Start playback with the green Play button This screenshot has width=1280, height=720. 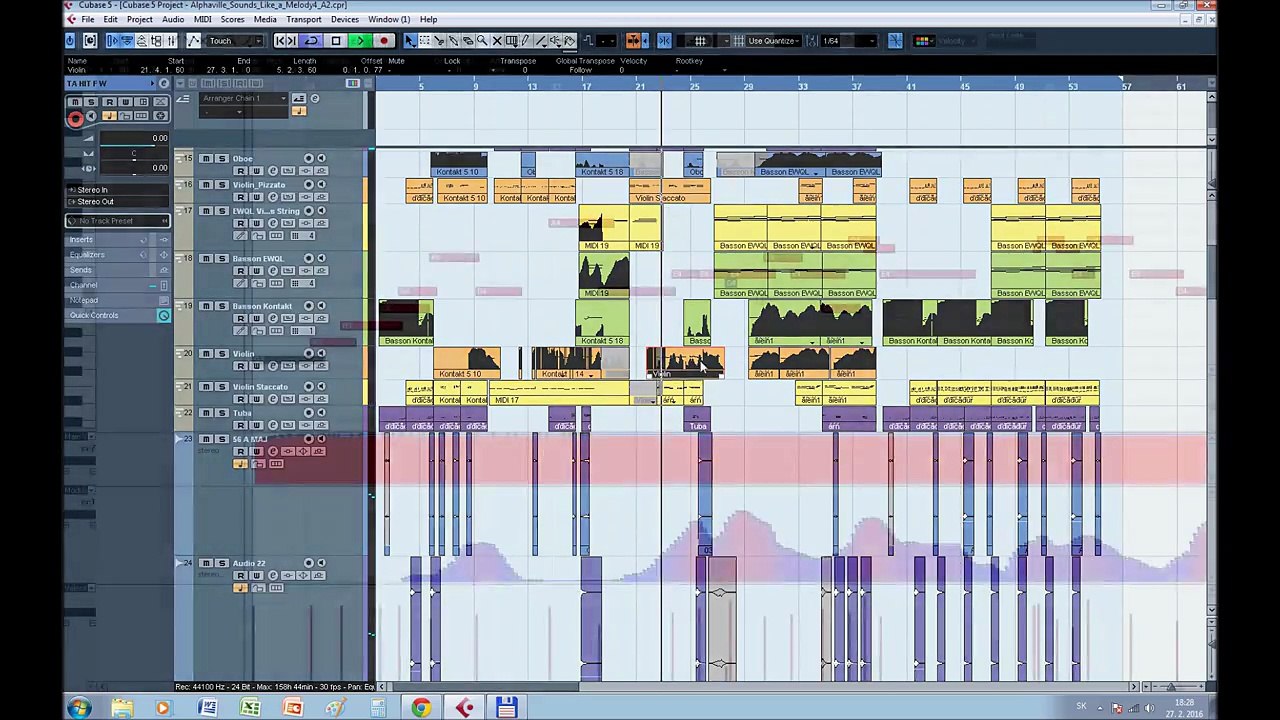[360, 41]
